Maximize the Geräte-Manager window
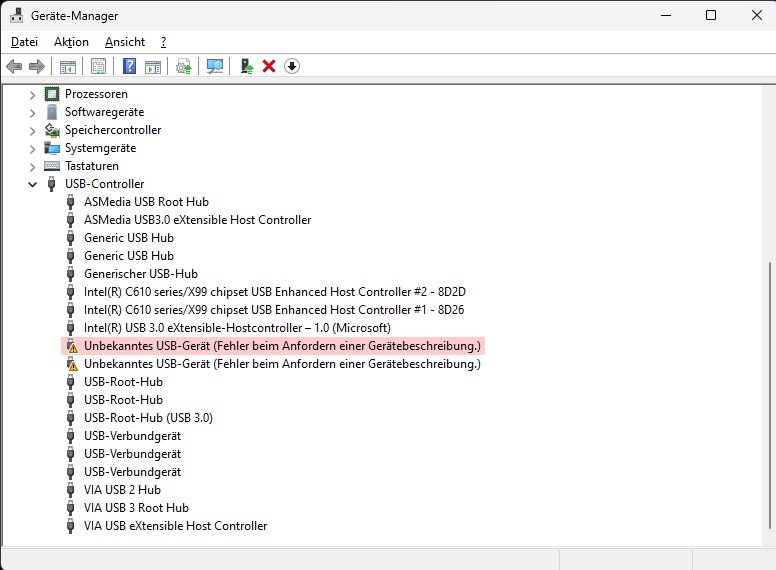This screenshot has width=776, height=570. (x=711, y=15)
